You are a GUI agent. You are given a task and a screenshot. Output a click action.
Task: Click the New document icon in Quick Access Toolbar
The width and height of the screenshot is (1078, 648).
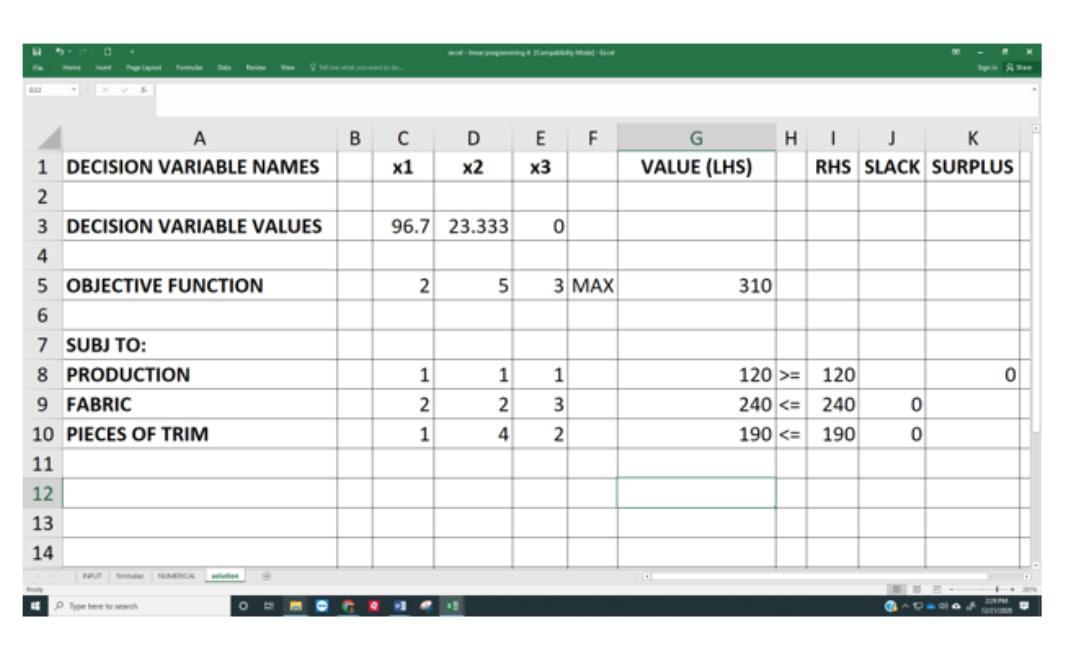(107, 52)
